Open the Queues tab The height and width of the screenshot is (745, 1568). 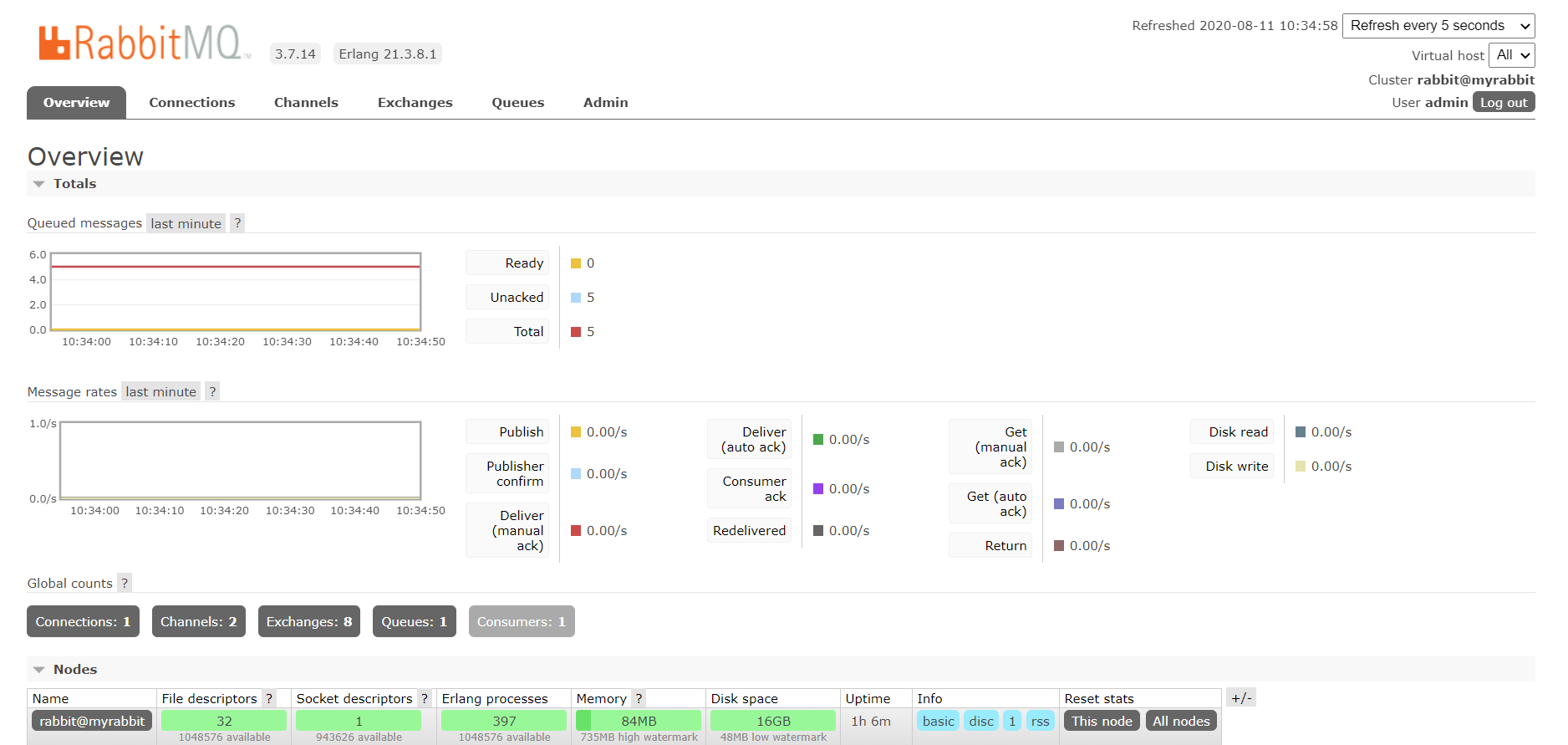click(x=517, y=103)
